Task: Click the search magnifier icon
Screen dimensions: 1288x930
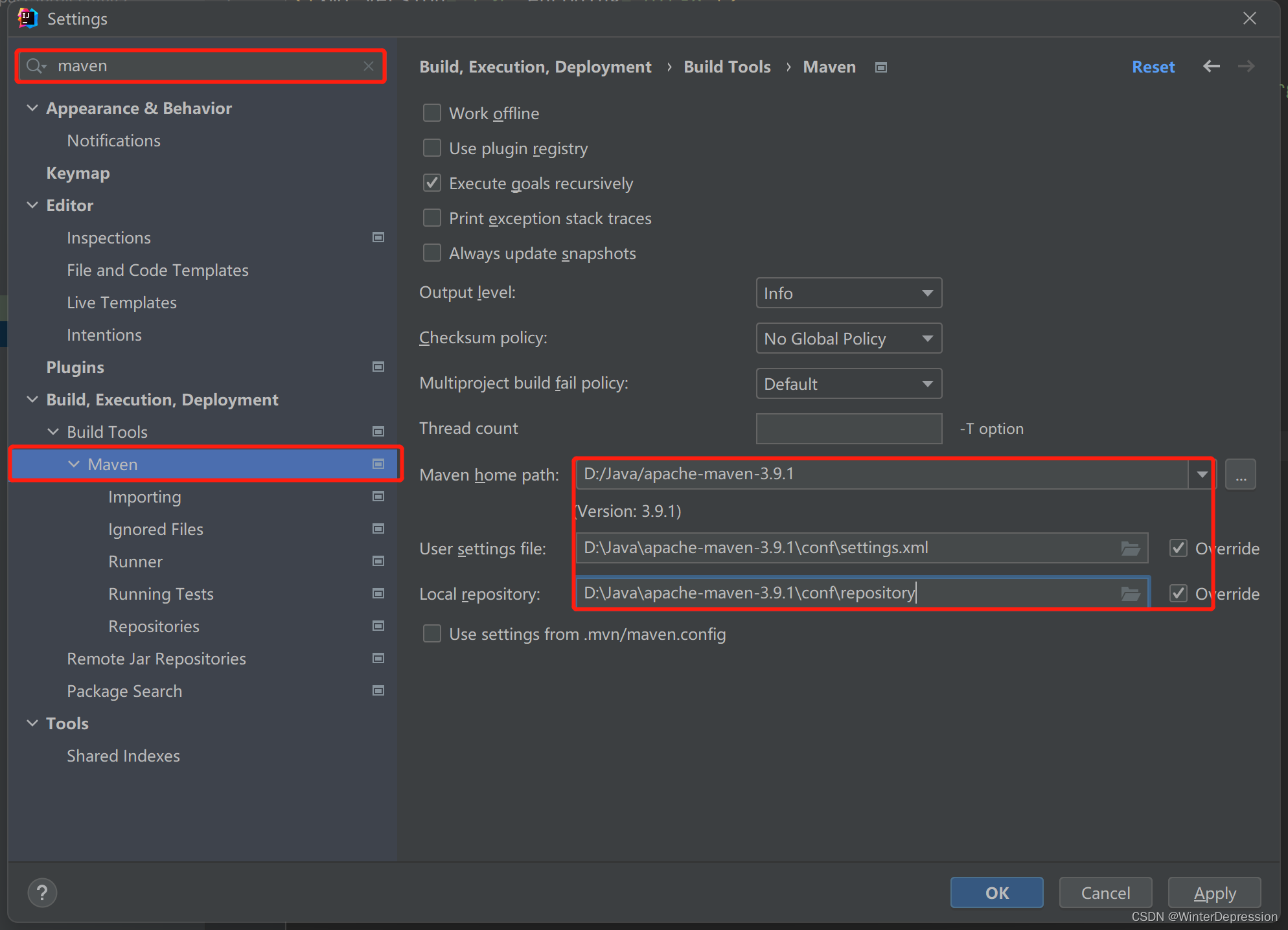Action: pyautogui.click(x=36, y=66)
